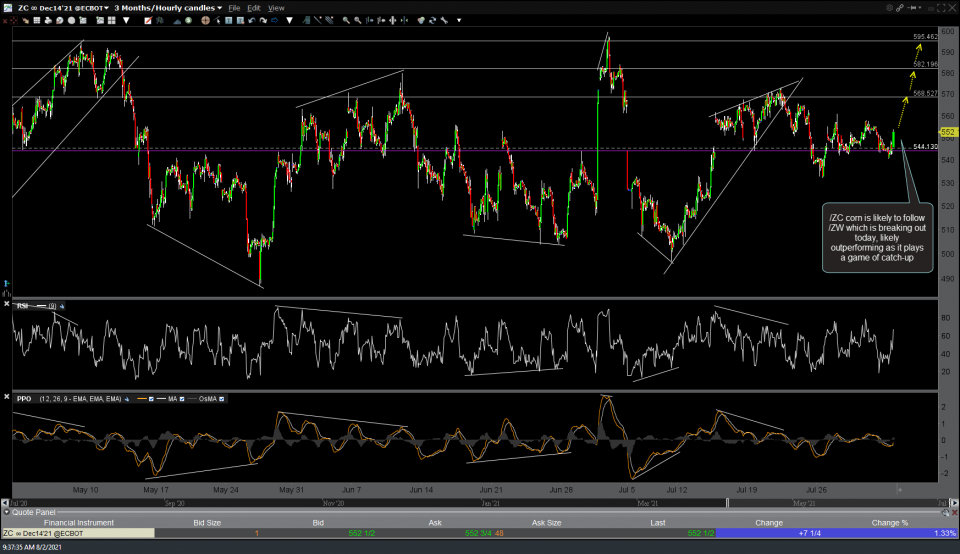This screenshot has height=554, width=960.
Task: Click the redo arrow icon
Action: [263, 20]
